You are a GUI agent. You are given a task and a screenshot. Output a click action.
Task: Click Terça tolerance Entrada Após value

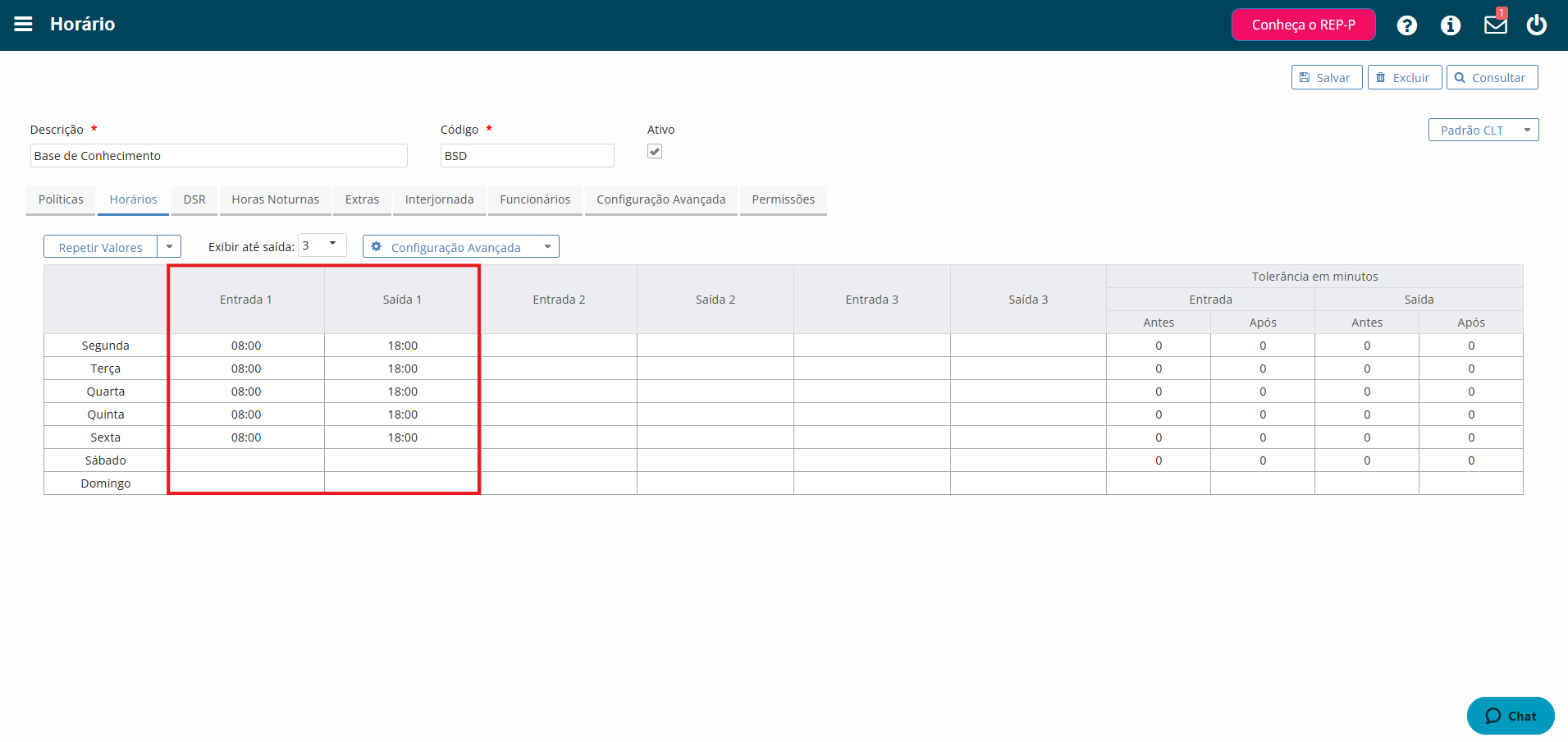(1263, 369)
